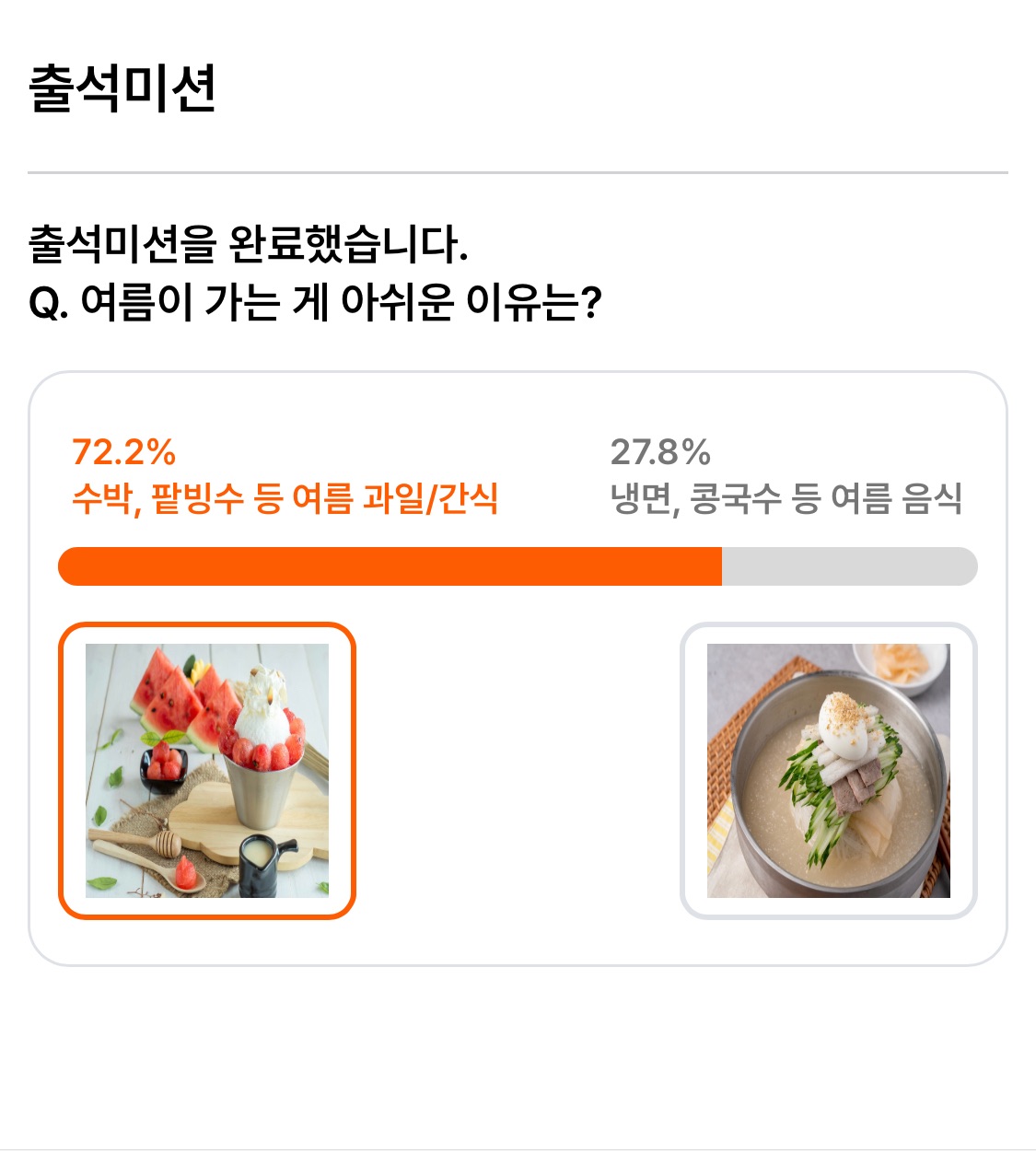The width and height of the screenshot is (1036, 1154).
Task: Choose 수박, 팥빙수 등 여름 과일/간식 option text
Action: click(285, 498)
